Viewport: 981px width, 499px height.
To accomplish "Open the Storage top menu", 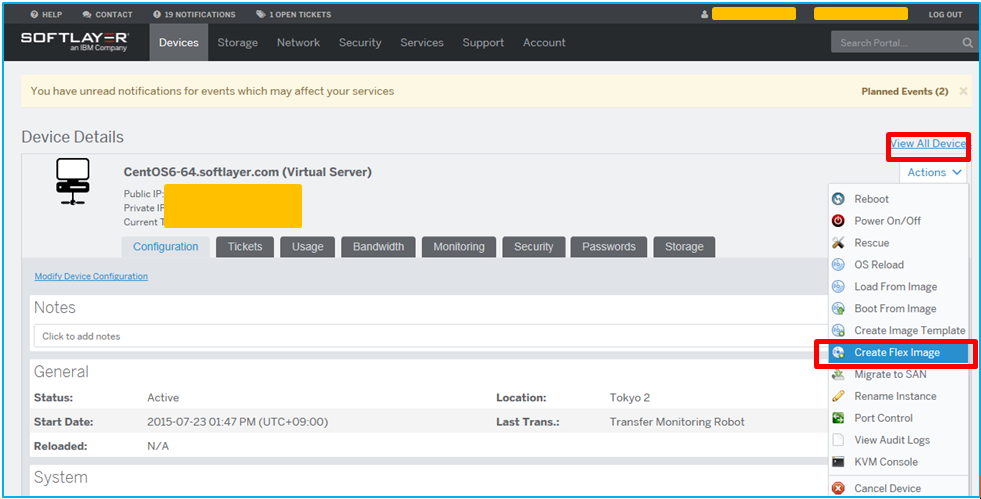I will [x=238, y=43].
